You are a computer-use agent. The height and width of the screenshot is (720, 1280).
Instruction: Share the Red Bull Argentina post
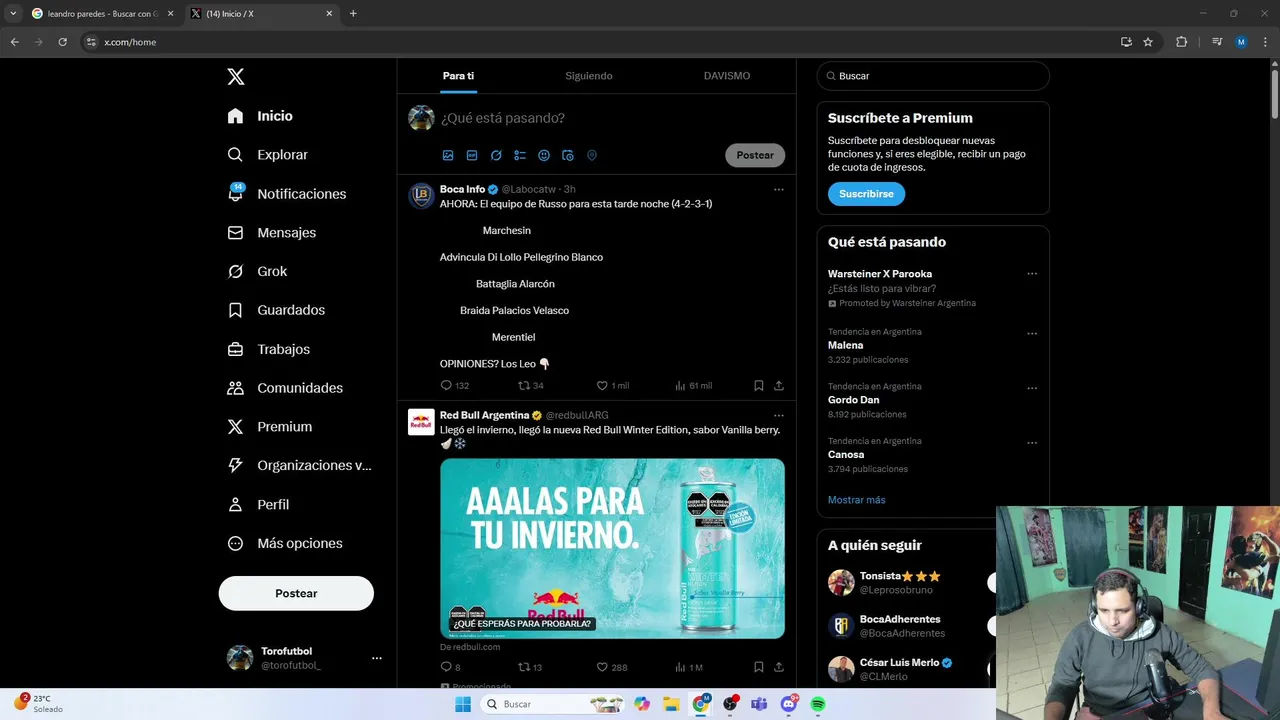pos(778,667)
